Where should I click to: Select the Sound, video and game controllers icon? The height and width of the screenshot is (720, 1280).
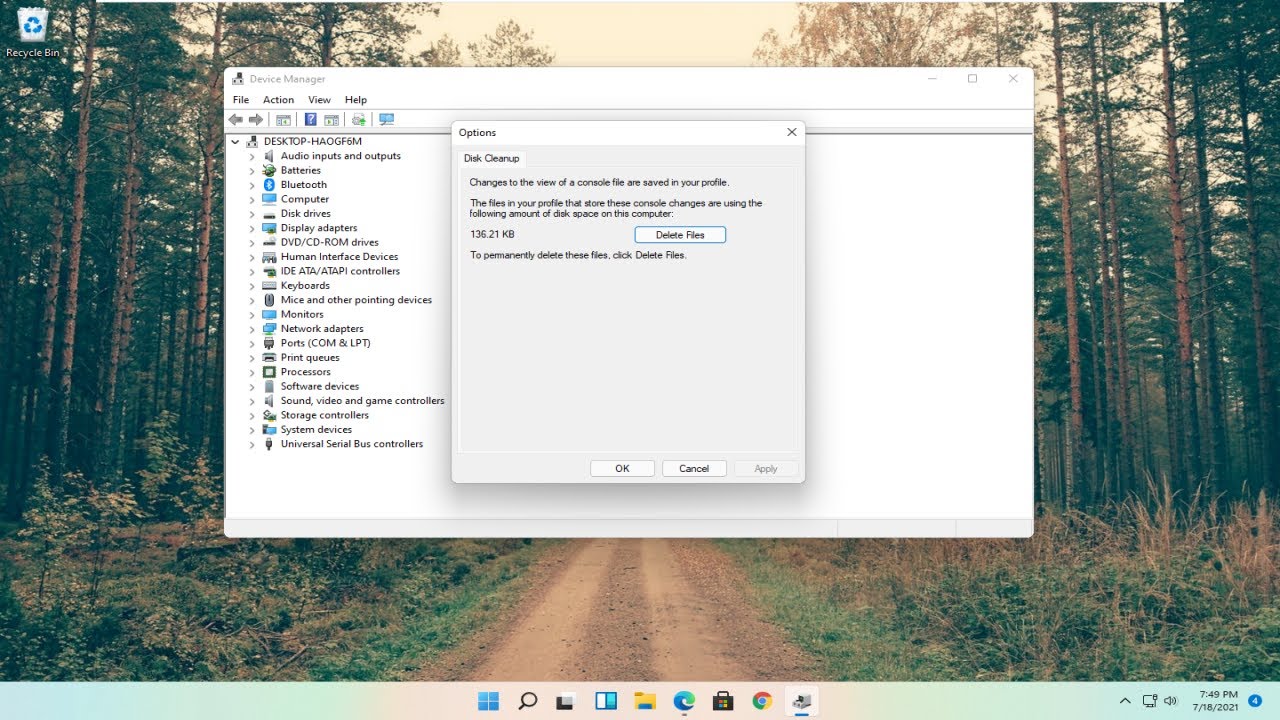(269, 401)
